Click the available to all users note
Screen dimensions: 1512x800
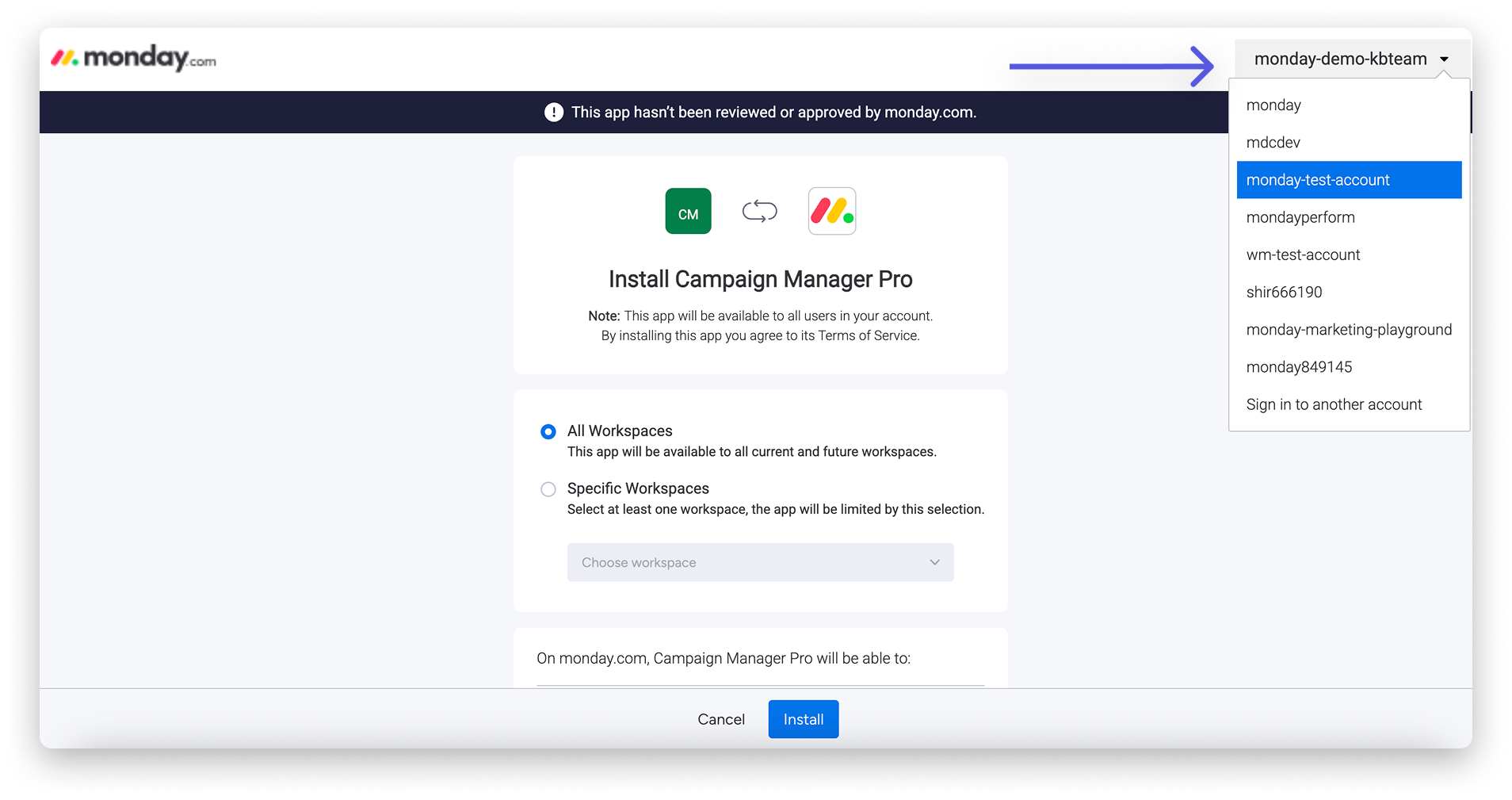[760, 316]
